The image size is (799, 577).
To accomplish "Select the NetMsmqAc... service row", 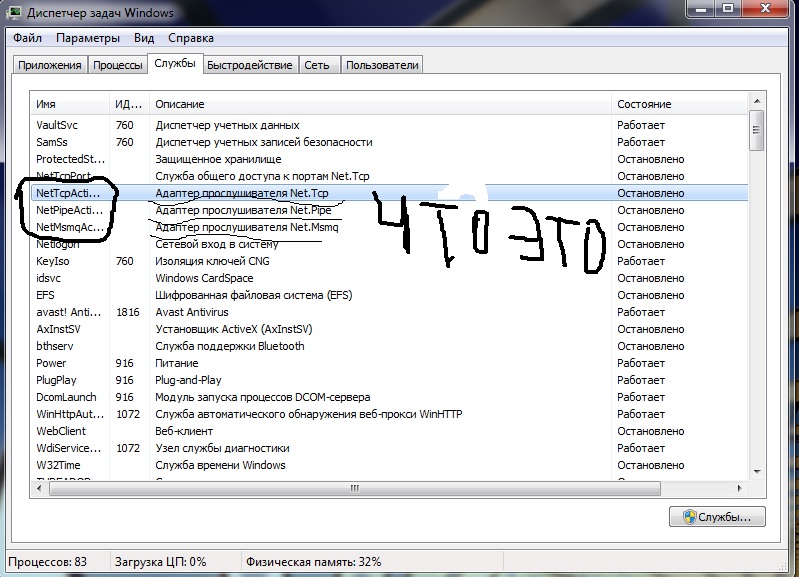I will click(389, 227).
